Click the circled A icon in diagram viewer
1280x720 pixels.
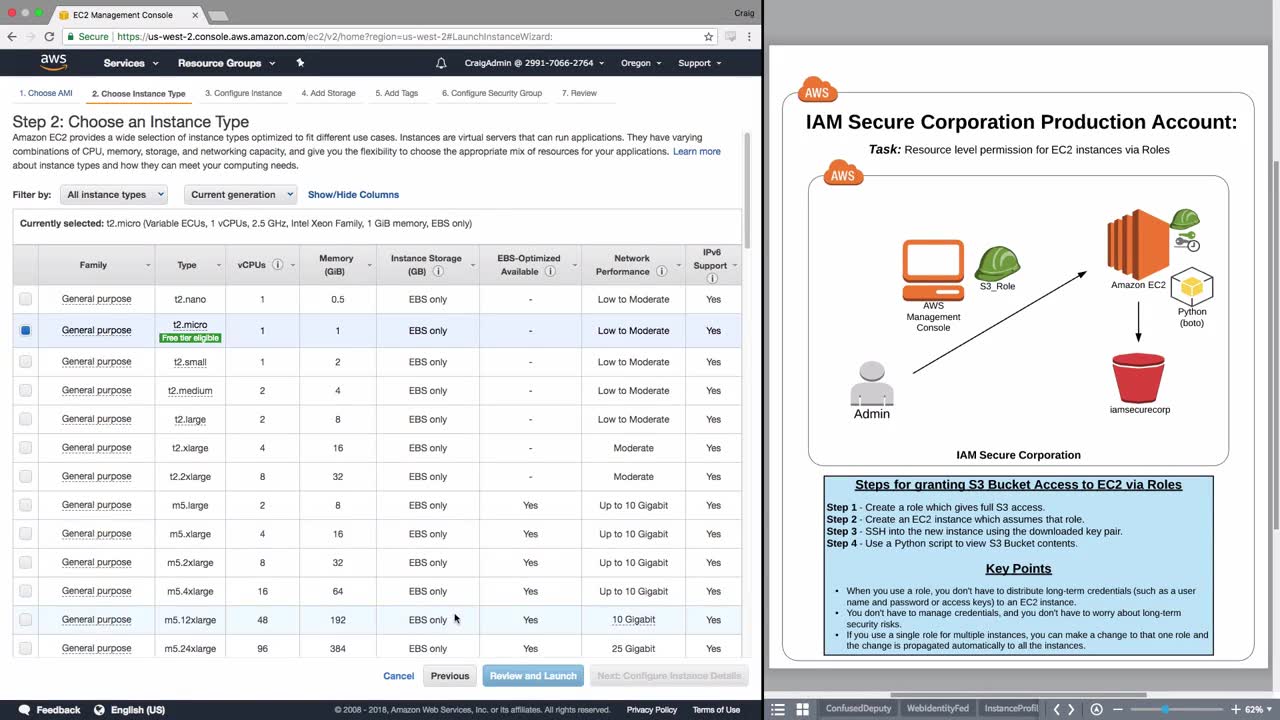coord(1096,709)
